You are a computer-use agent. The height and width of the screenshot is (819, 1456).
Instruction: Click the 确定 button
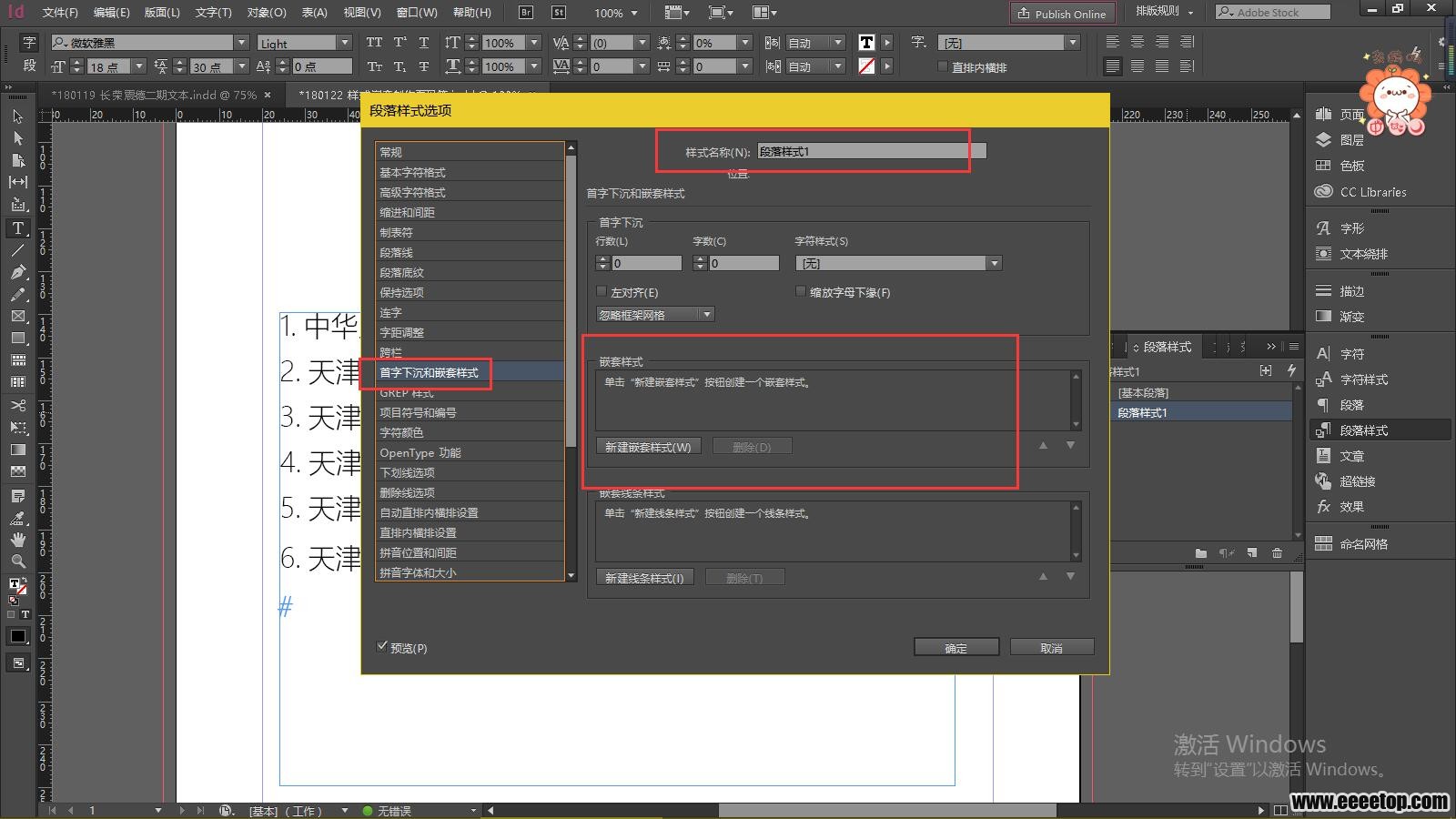click(x=956, y=647)
